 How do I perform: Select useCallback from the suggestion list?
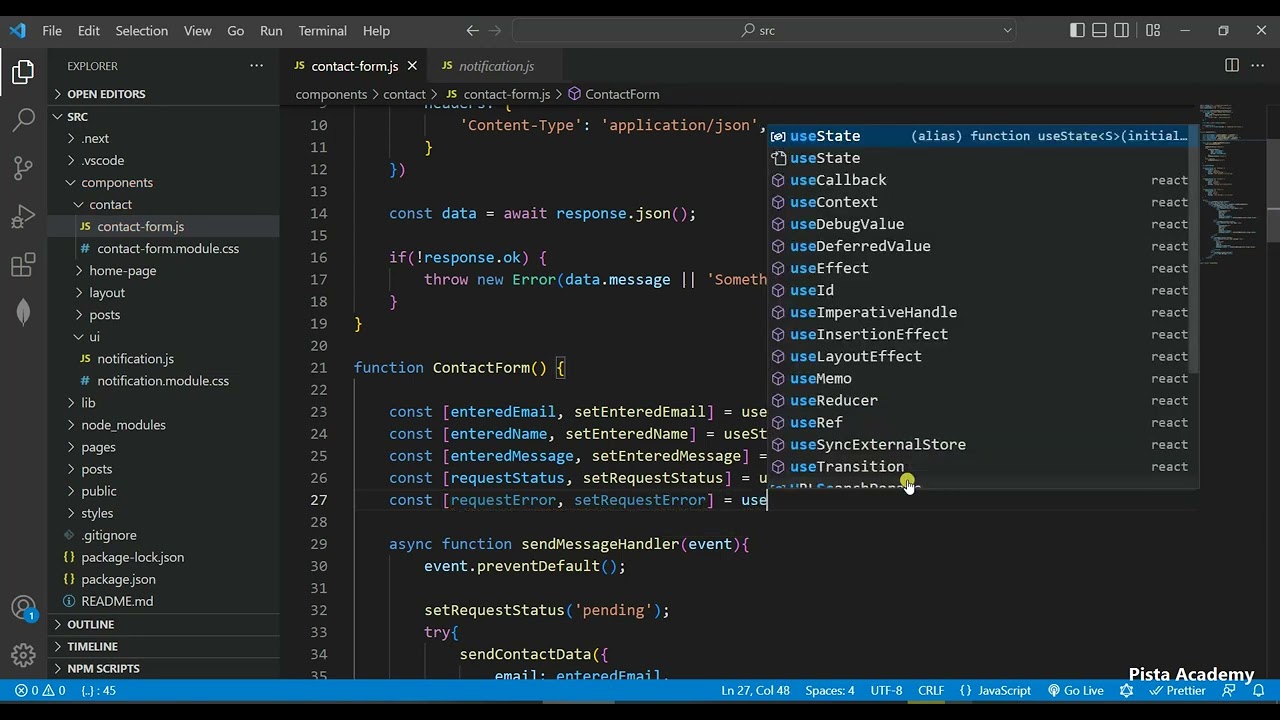979,180
